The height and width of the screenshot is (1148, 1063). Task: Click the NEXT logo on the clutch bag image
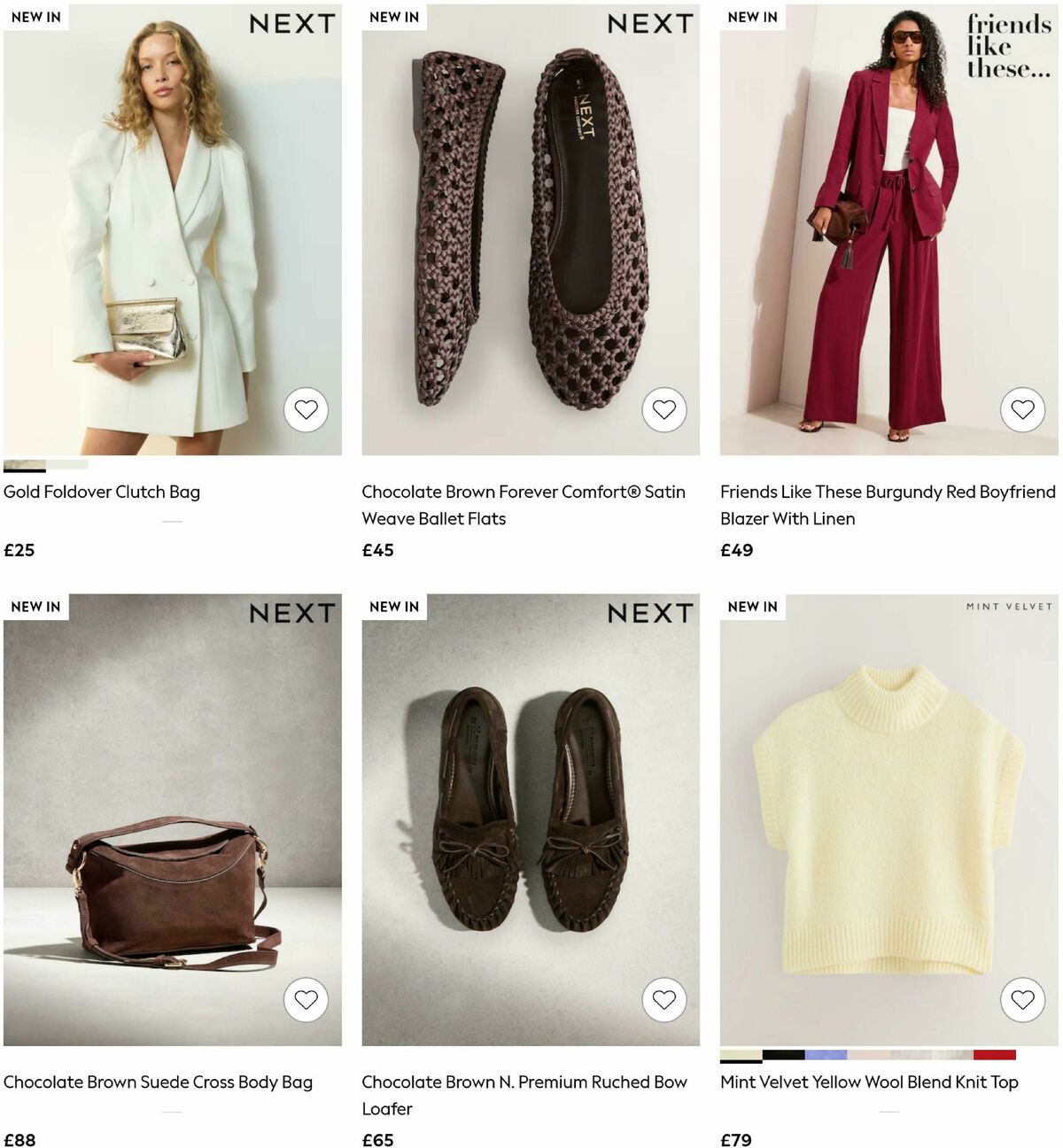point(293,24)
